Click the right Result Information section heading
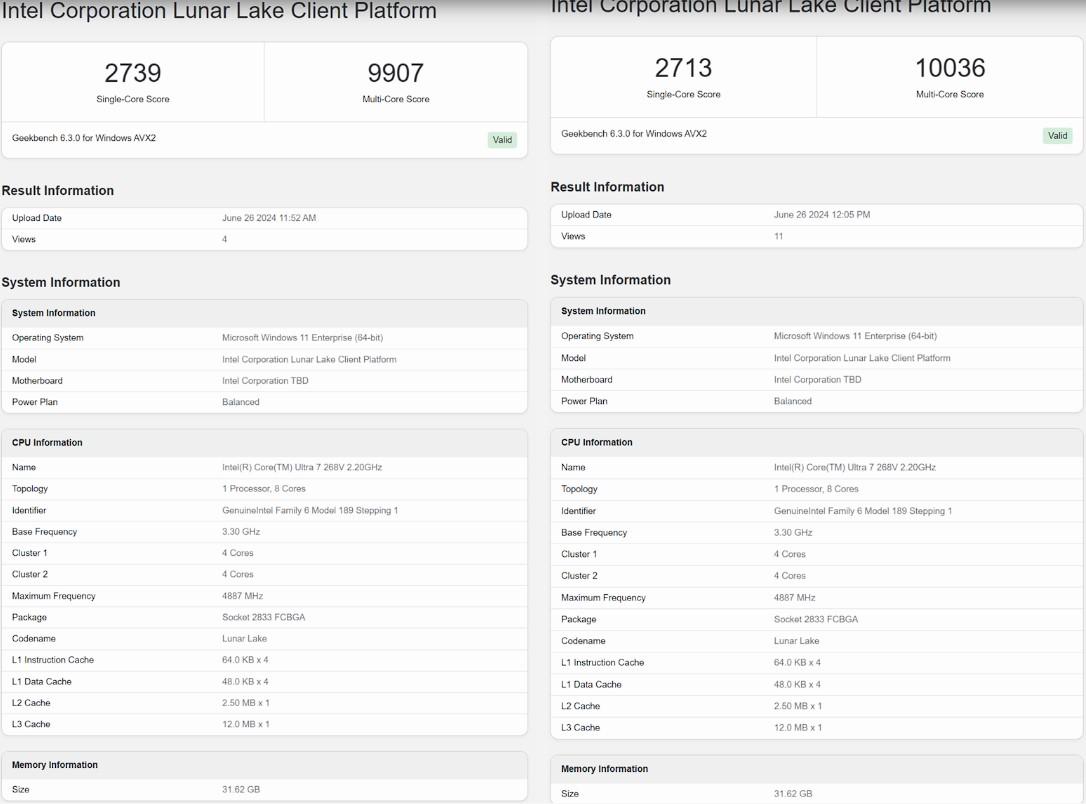This screenshot has width=1086, height=804. point(607,187)
